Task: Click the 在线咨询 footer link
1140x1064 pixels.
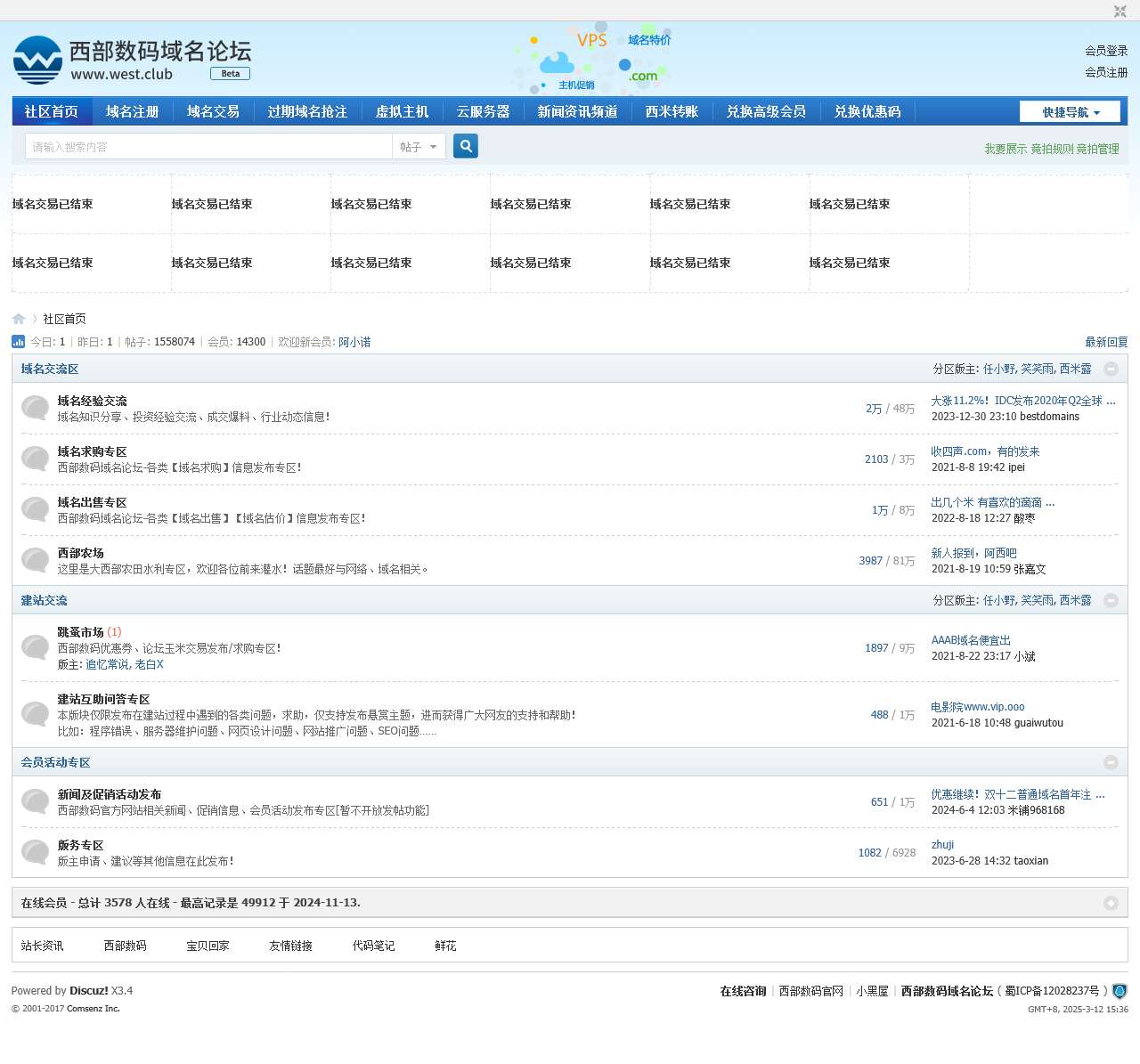Action: (744, 991)
